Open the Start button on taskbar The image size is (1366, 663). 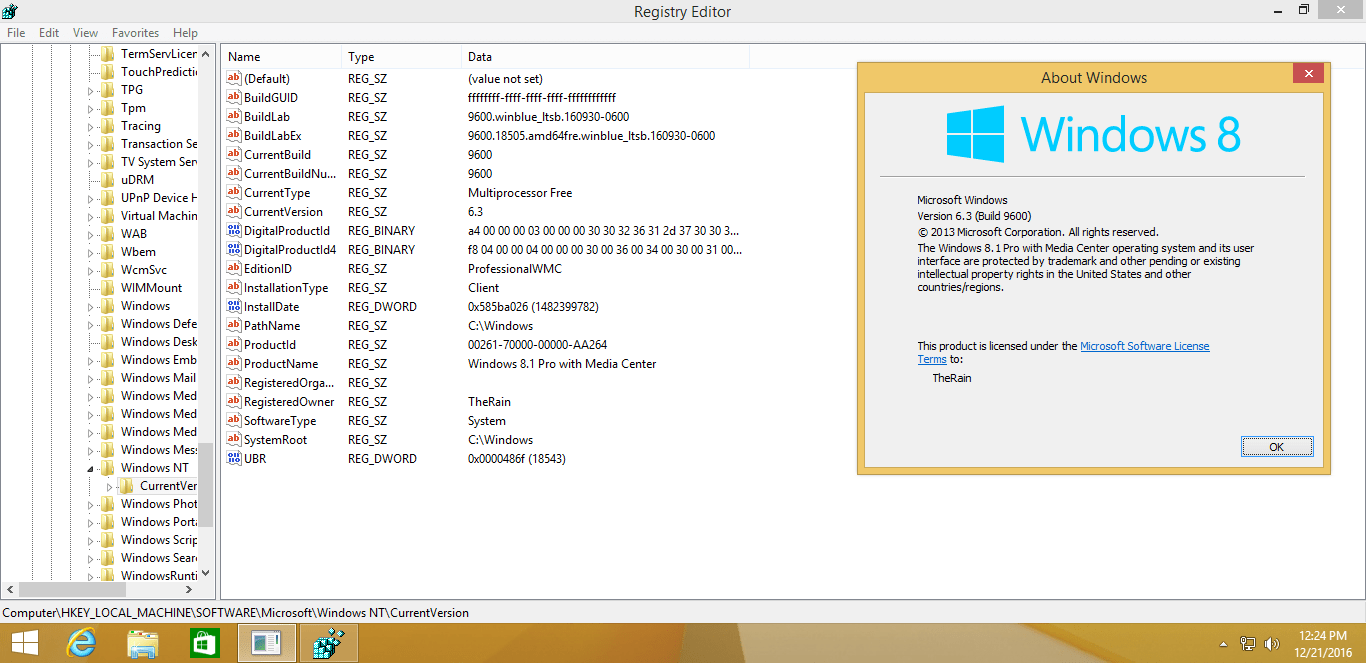(x=24, y=643)
